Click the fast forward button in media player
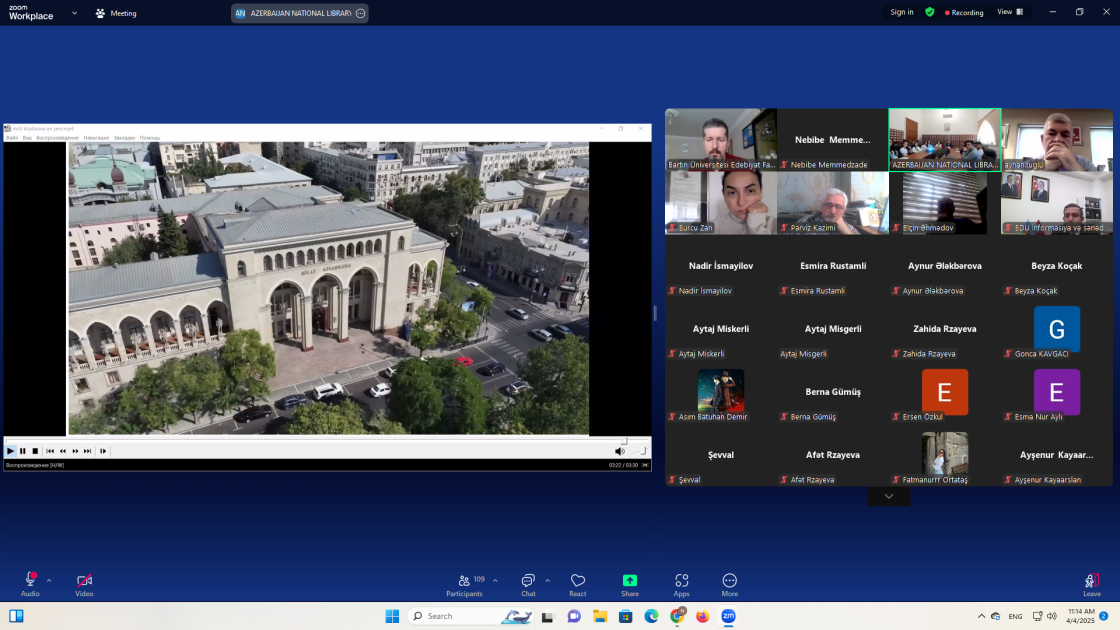The image size is (1120, 630). pyautogui.click(x=75, y=451)
